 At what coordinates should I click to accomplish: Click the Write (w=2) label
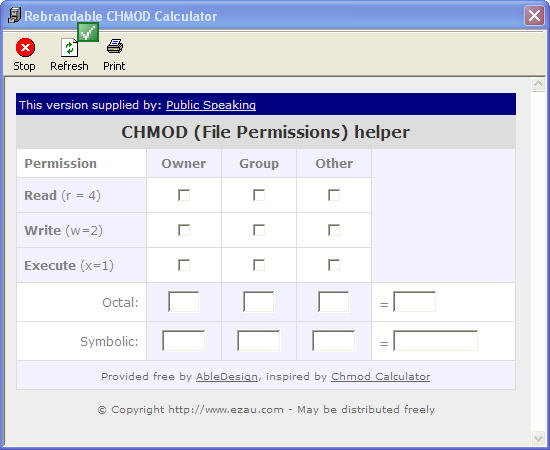tap(63, 230)
